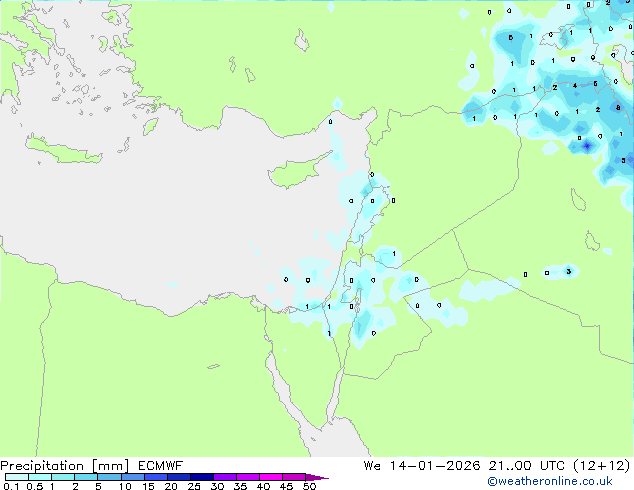
Task: Select the 10–15 mm legend swatch
Action: pyautogui.click(x=133, y=477)
